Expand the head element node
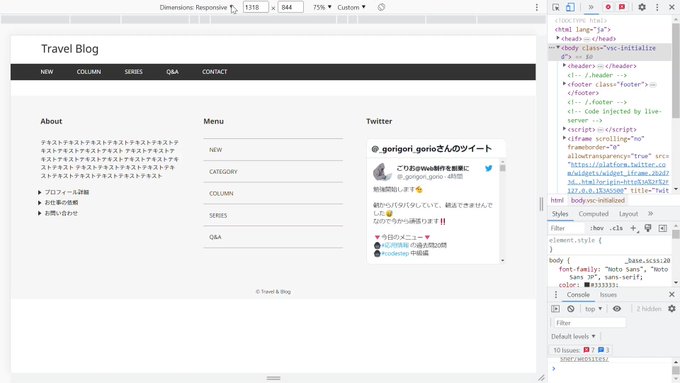Viewport: 680px width, 383px height. click(558, 38)
